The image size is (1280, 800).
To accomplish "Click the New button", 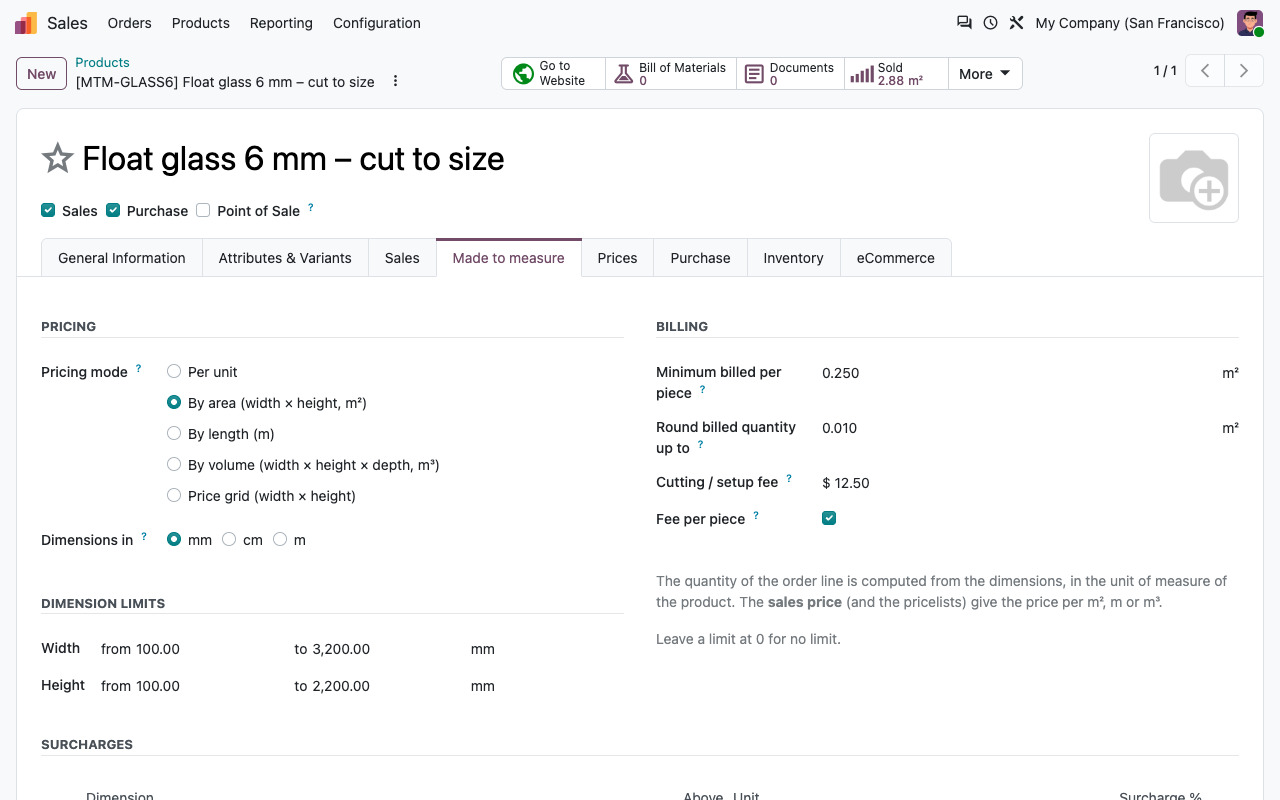I will pyautogui.click(x=42, y=74).
